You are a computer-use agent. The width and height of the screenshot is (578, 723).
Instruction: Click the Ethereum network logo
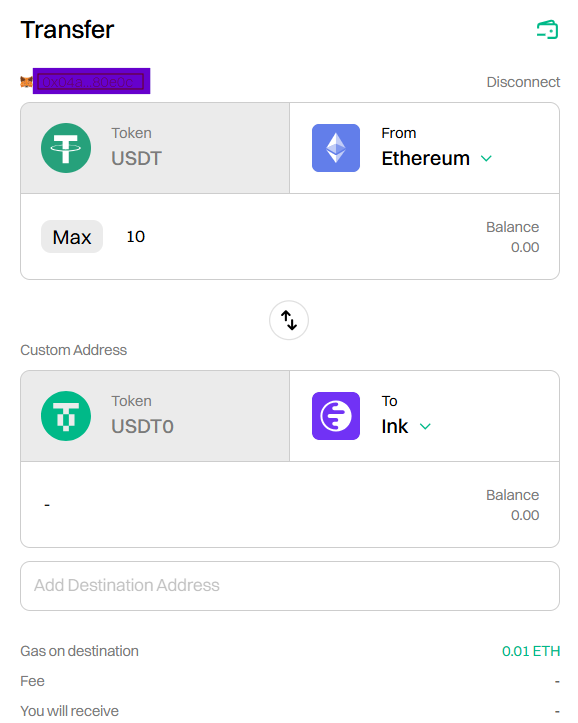pyautogui.click(x=336, y=148)
